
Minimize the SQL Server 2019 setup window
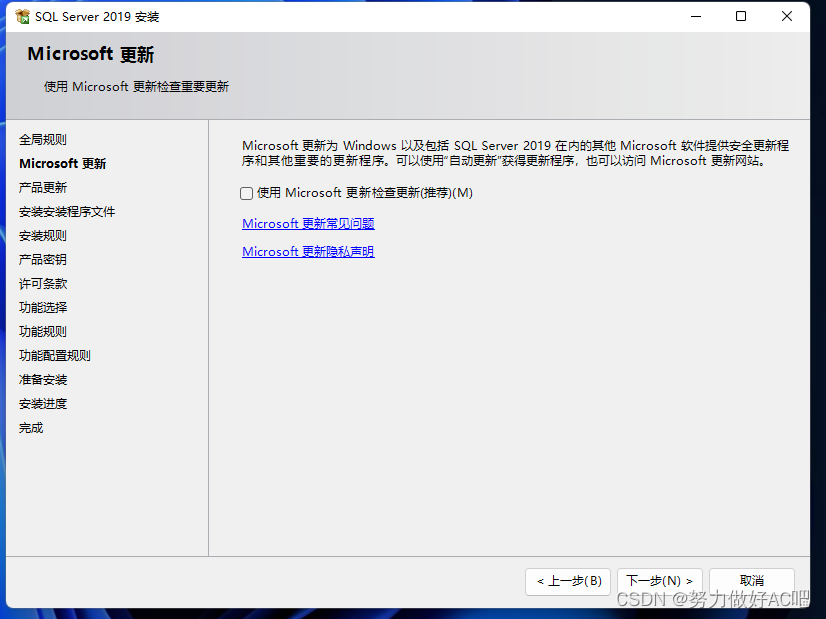[696, 16]
